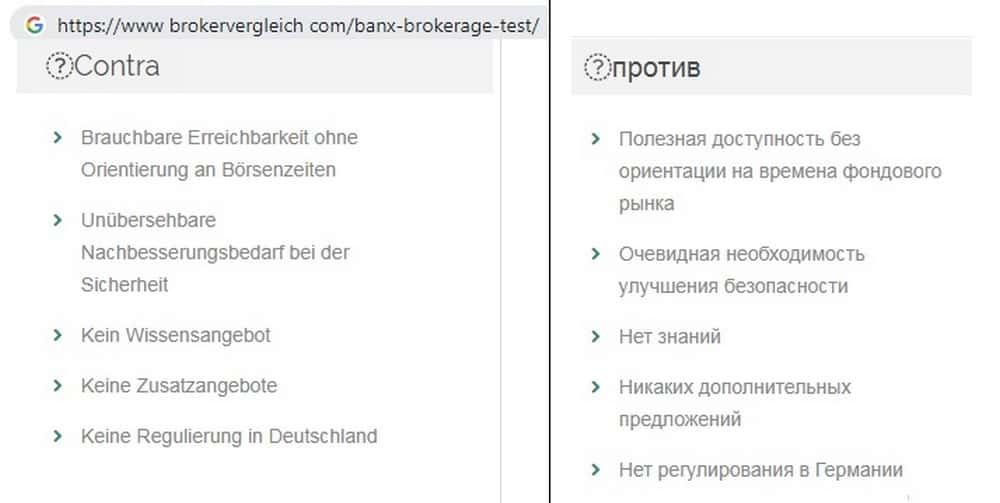Click the question mark icon beside против
The width and height of the screenshot is (1000, 503).
tap(597, 68)
